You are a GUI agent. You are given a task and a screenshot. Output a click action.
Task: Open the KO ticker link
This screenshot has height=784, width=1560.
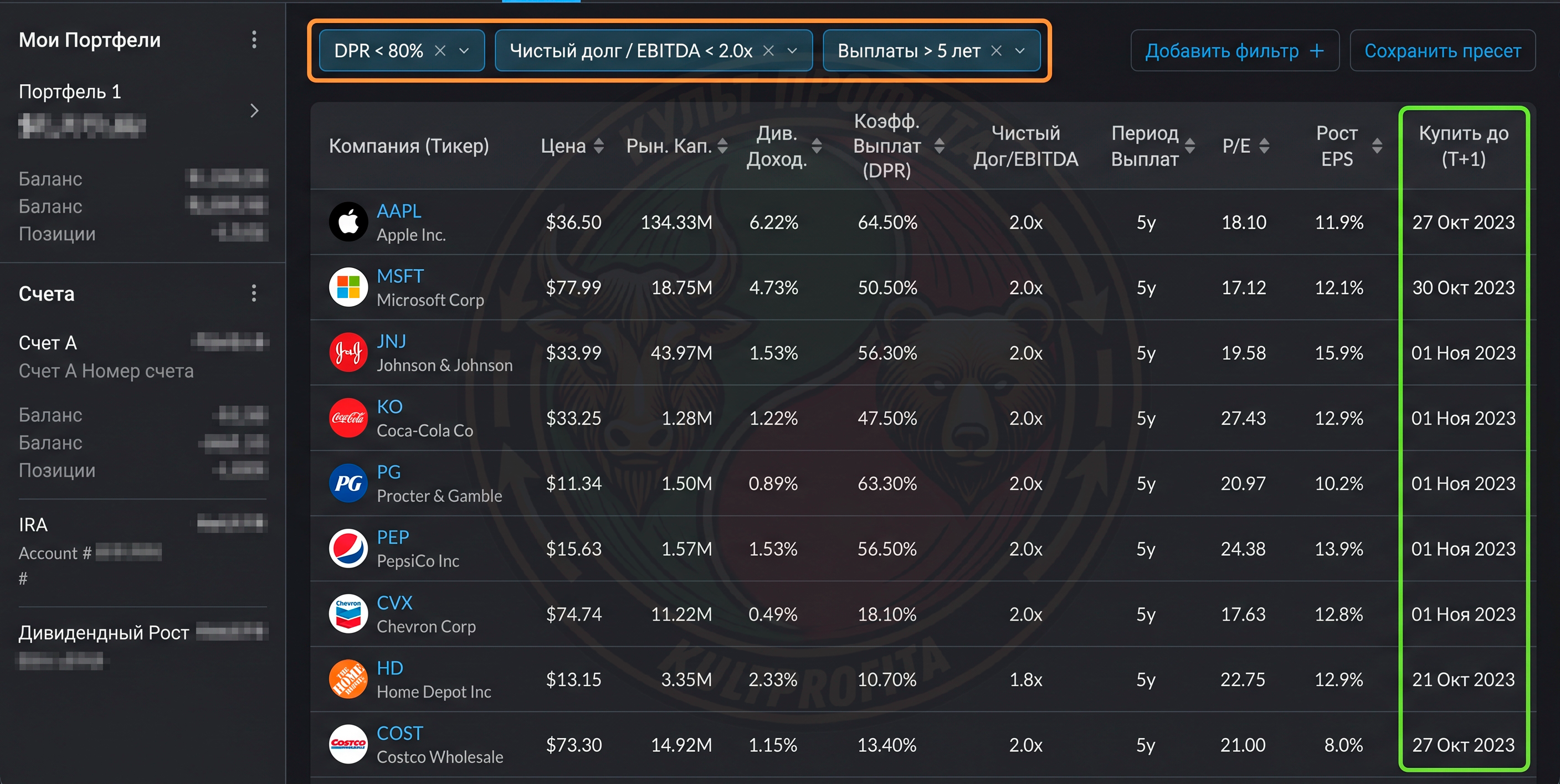click(389, 407)
